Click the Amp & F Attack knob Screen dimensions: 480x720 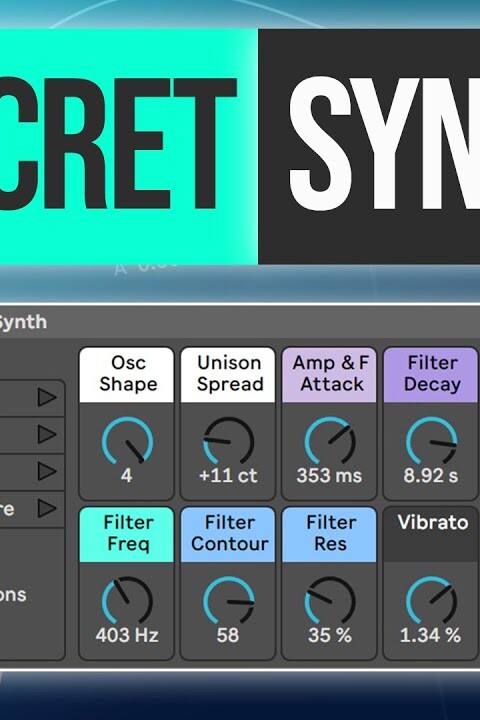[330, 441]
